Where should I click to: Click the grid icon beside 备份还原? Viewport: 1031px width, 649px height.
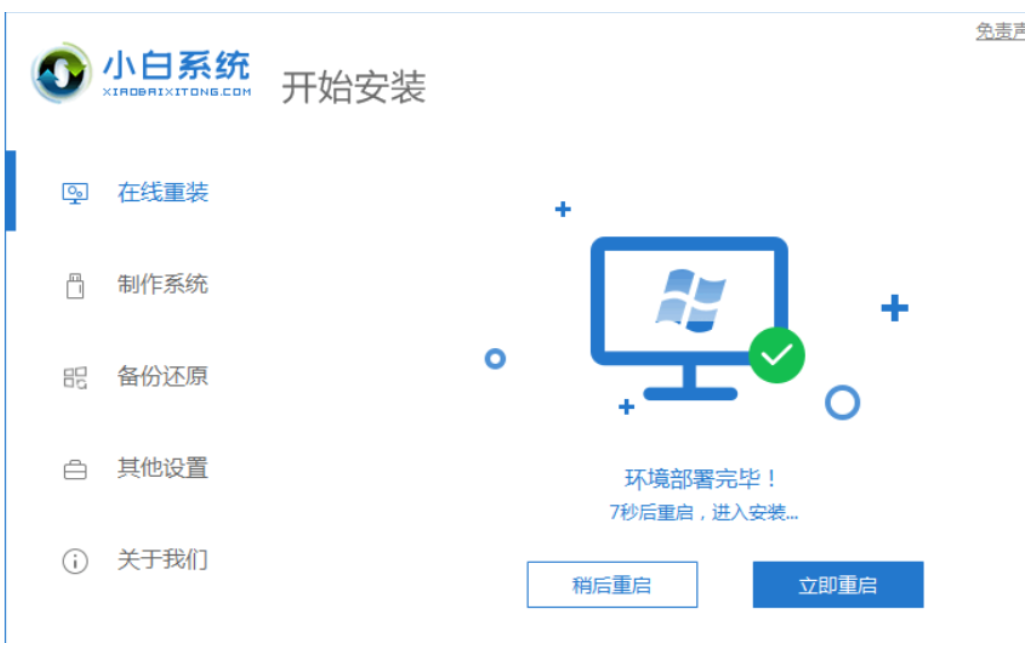[75, 377]
